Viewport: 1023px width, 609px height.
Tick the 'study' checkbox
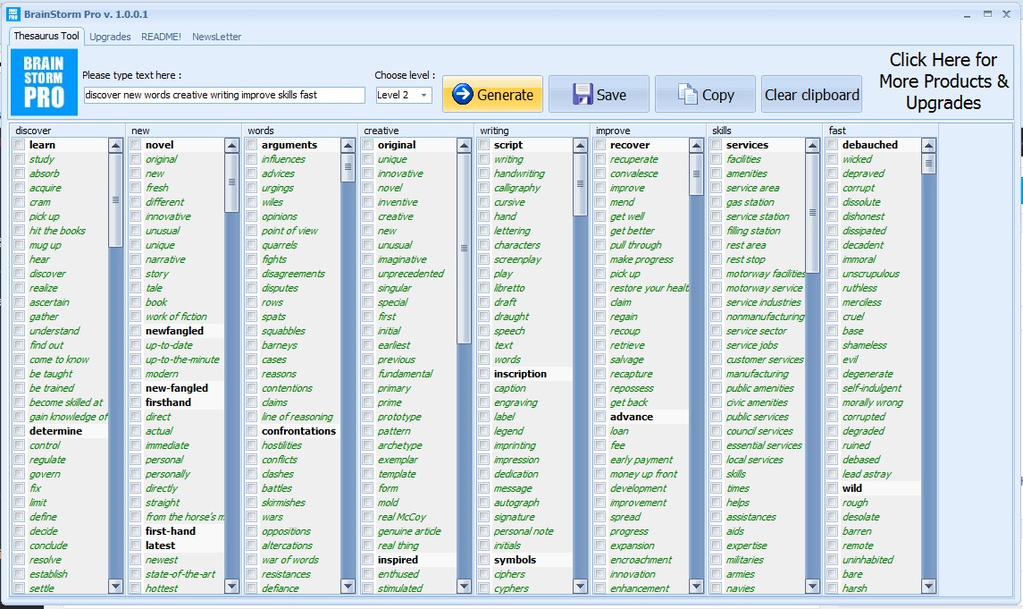(x=20, y=159)
